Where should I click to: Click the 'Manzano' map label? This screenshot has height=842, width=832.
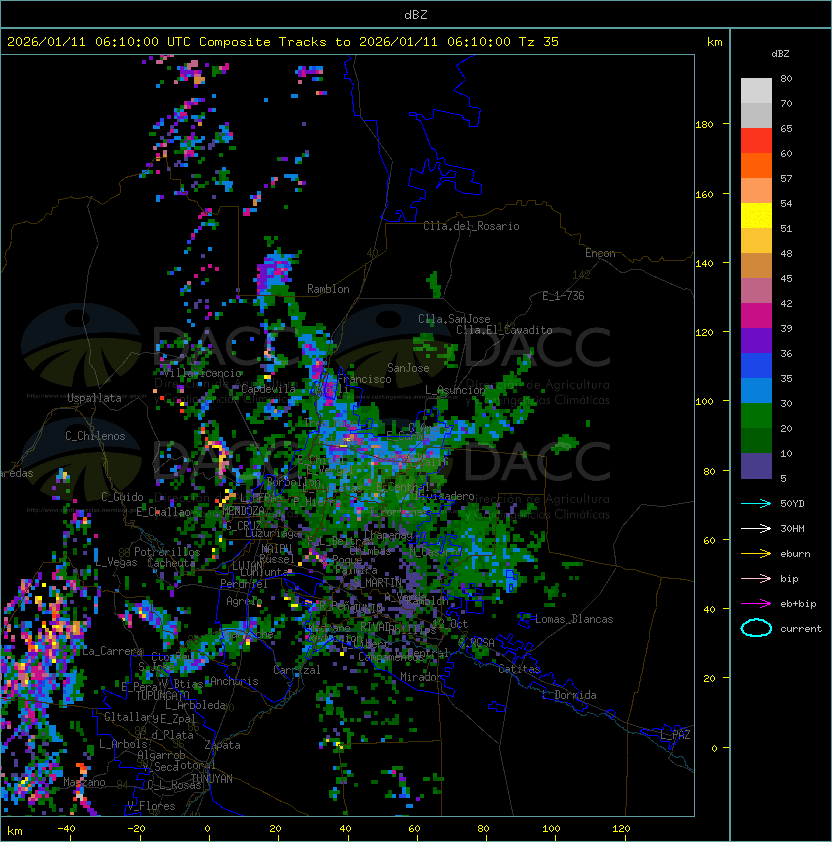pos(84,782)
